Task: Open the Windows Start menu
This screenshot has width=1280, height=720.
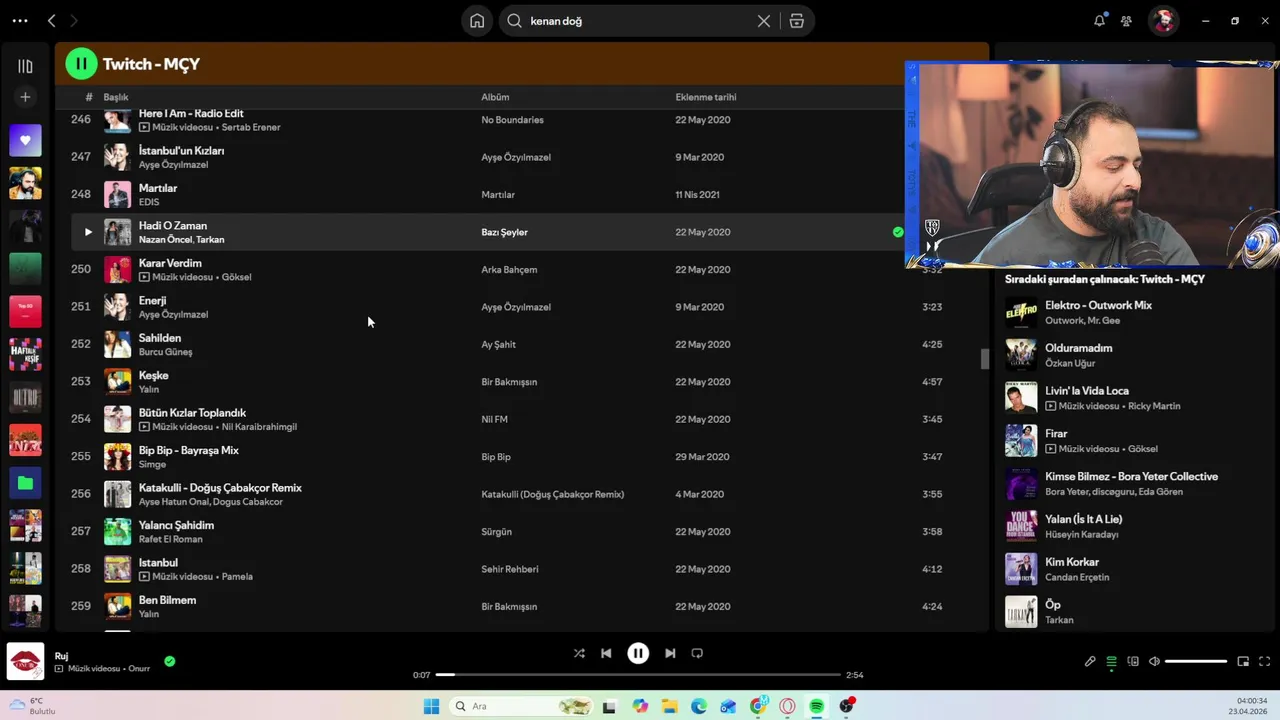Action: click(x=431, y=706)
